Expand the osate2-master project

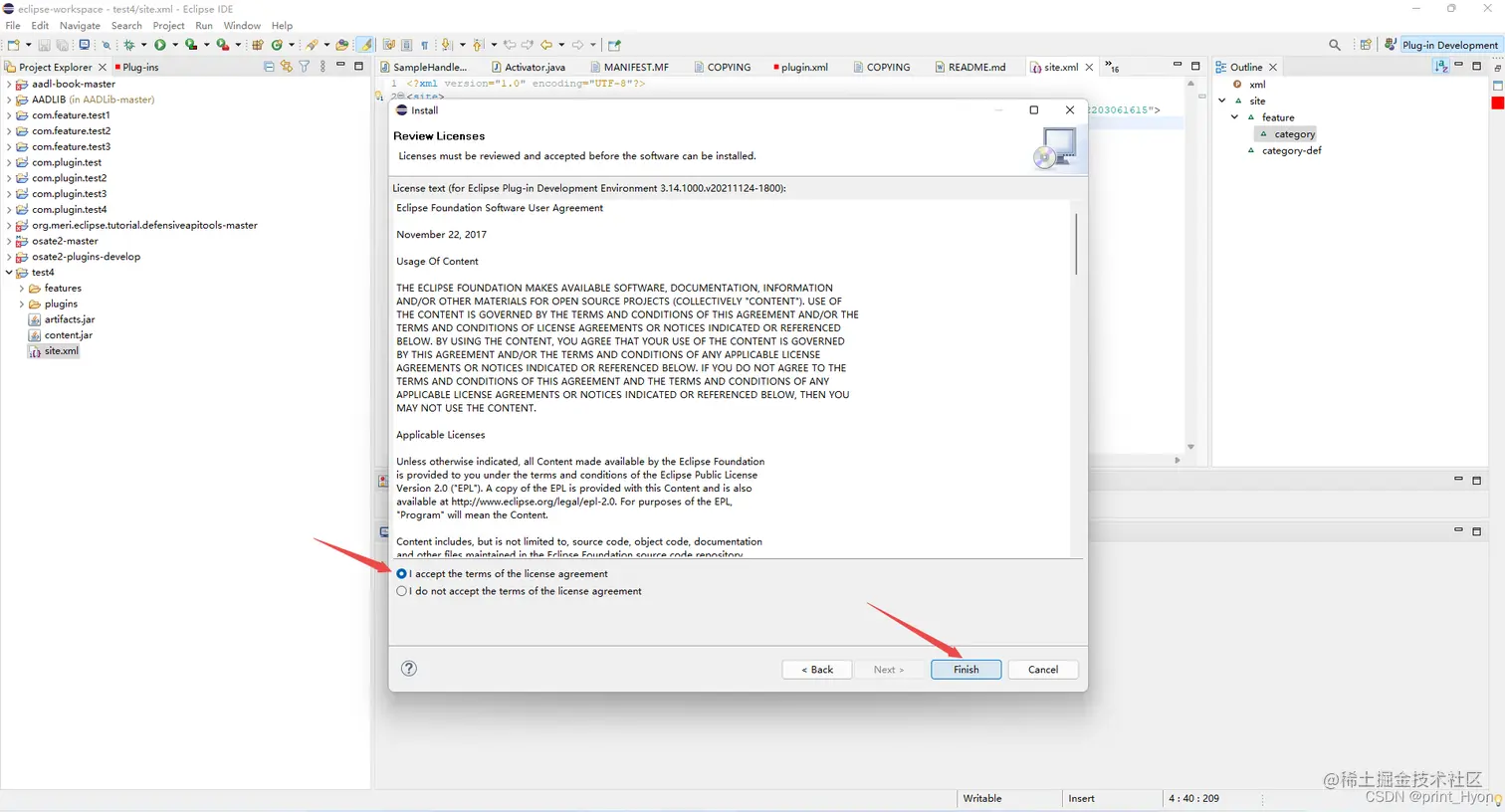click(9, 241)
